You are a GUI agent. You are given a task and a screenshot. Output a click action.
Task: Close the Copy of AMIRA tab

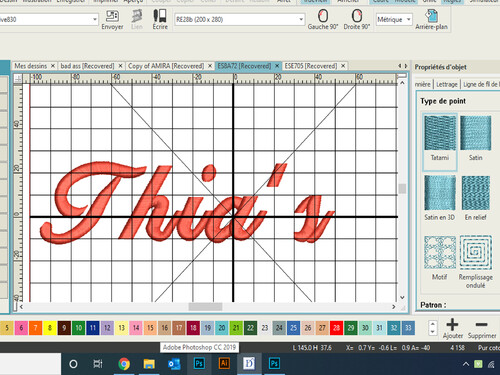(210, 66)
